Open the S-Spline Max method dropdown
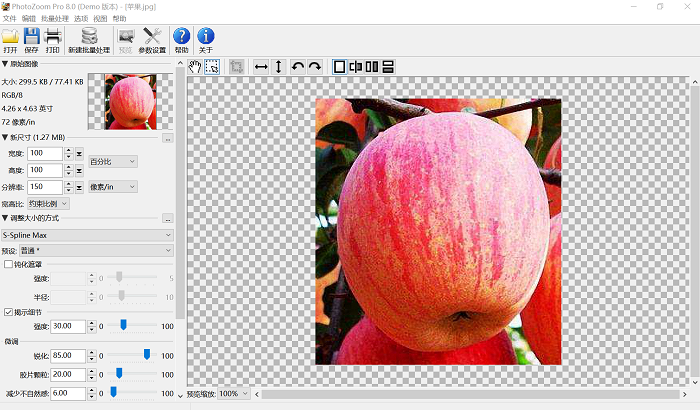The image size is (700, 410). (x=87, y=235)
